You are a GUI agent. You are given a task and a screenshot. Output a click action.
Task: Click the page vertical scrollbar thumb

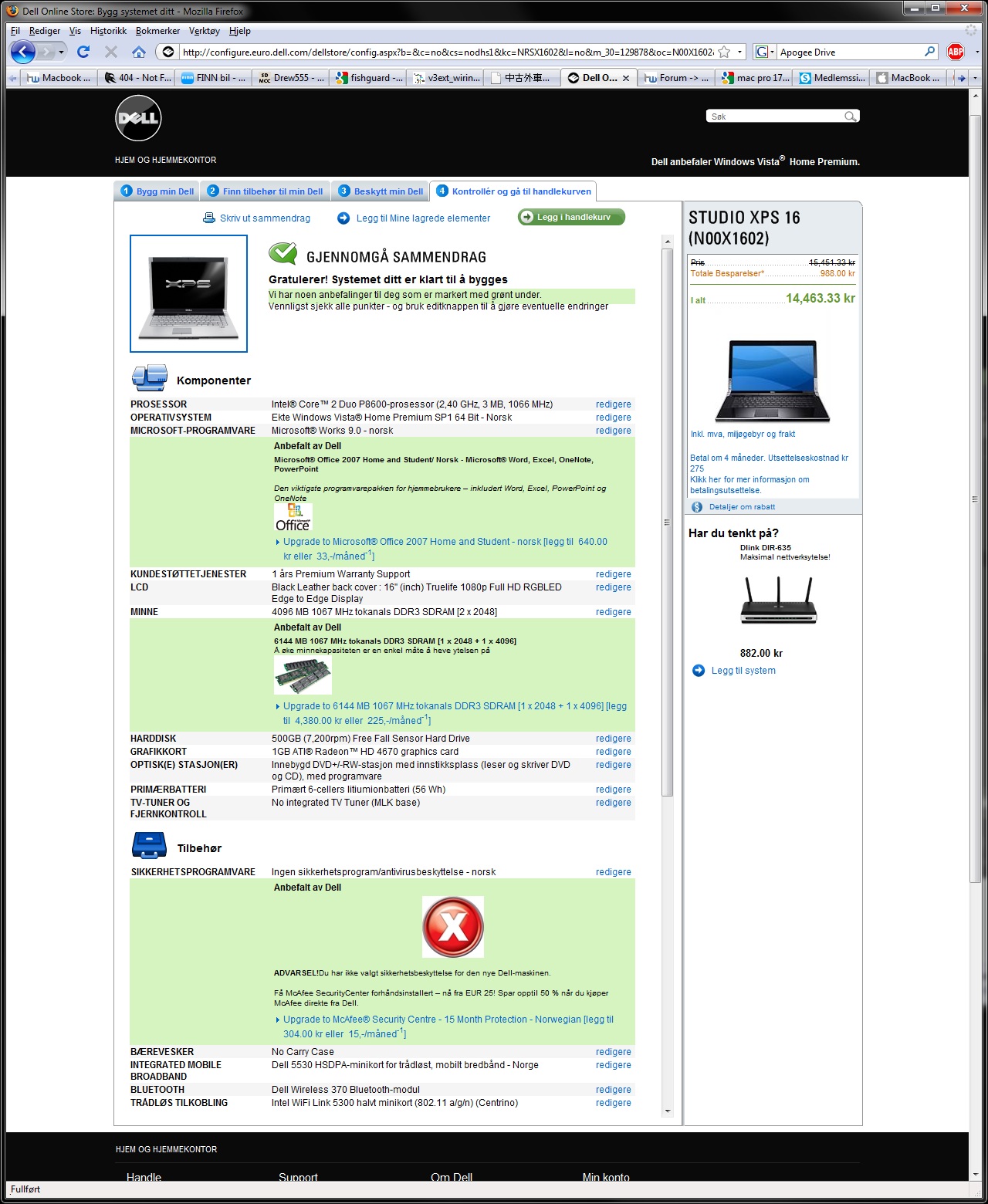pos(975,500)
